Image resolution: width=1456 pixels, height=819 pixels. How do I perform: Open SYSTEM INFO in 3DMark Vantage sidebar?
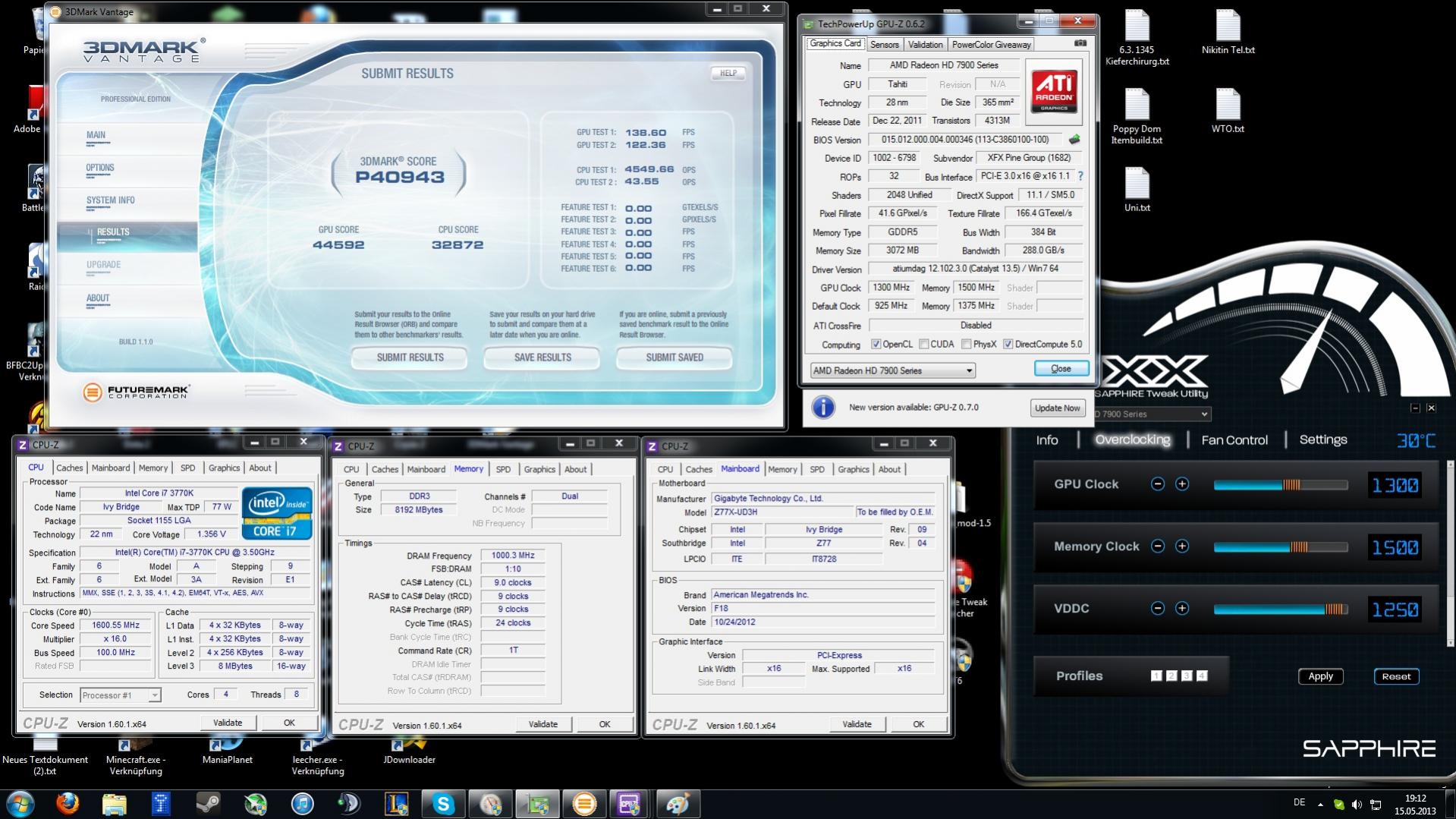click(x=110, y=200)
